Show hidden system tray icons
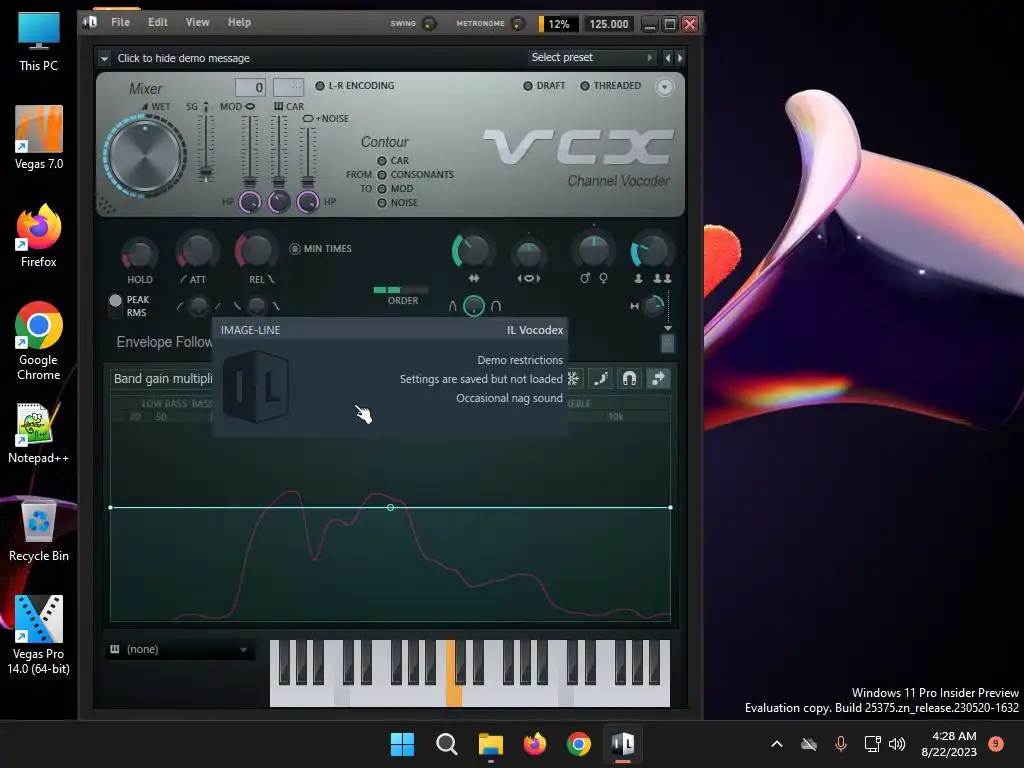Screen dimensions: 1024x768 (776, 744)
